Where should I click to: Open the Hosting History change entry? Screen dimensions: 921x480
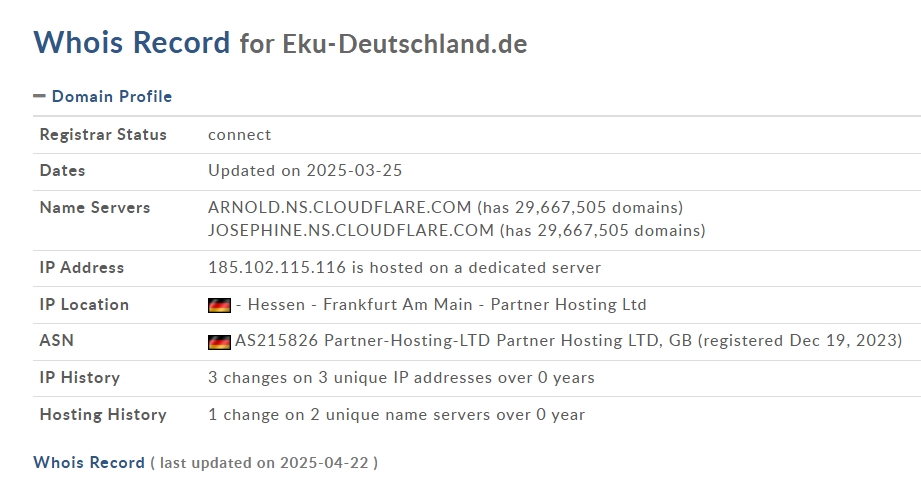coord(396,415)
